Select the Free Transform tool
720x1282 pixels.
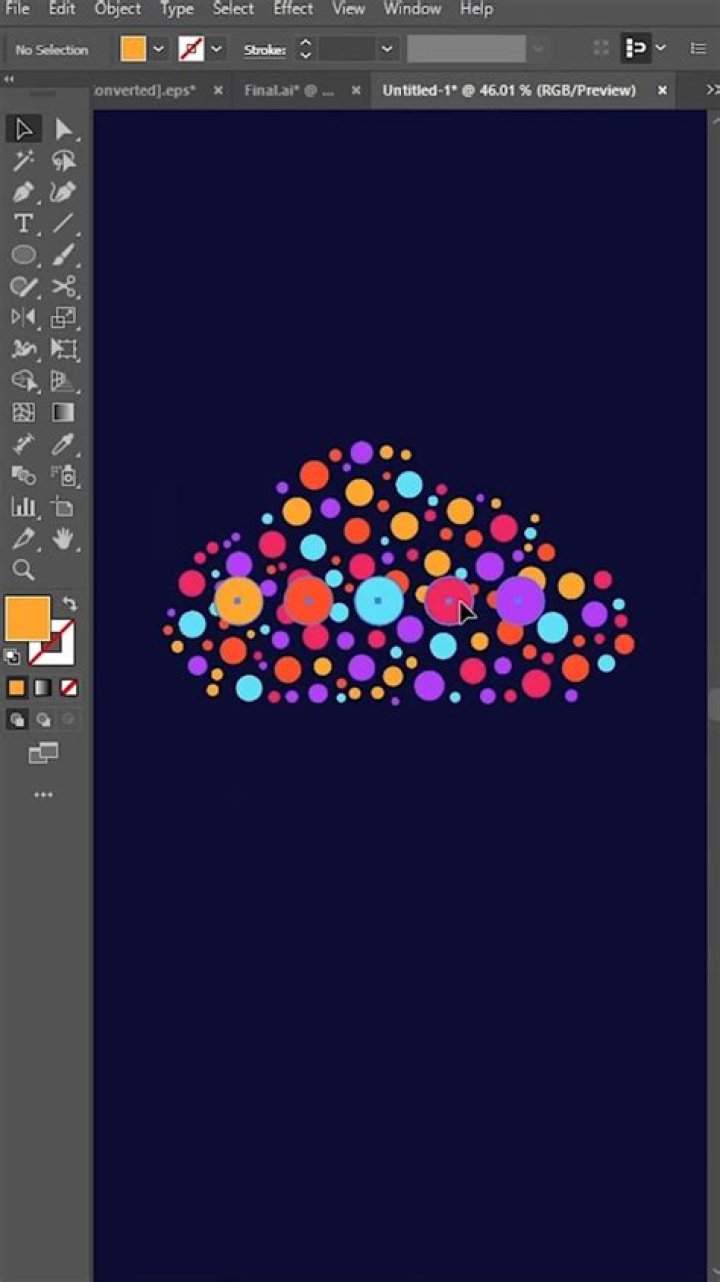tap(64, 350)
